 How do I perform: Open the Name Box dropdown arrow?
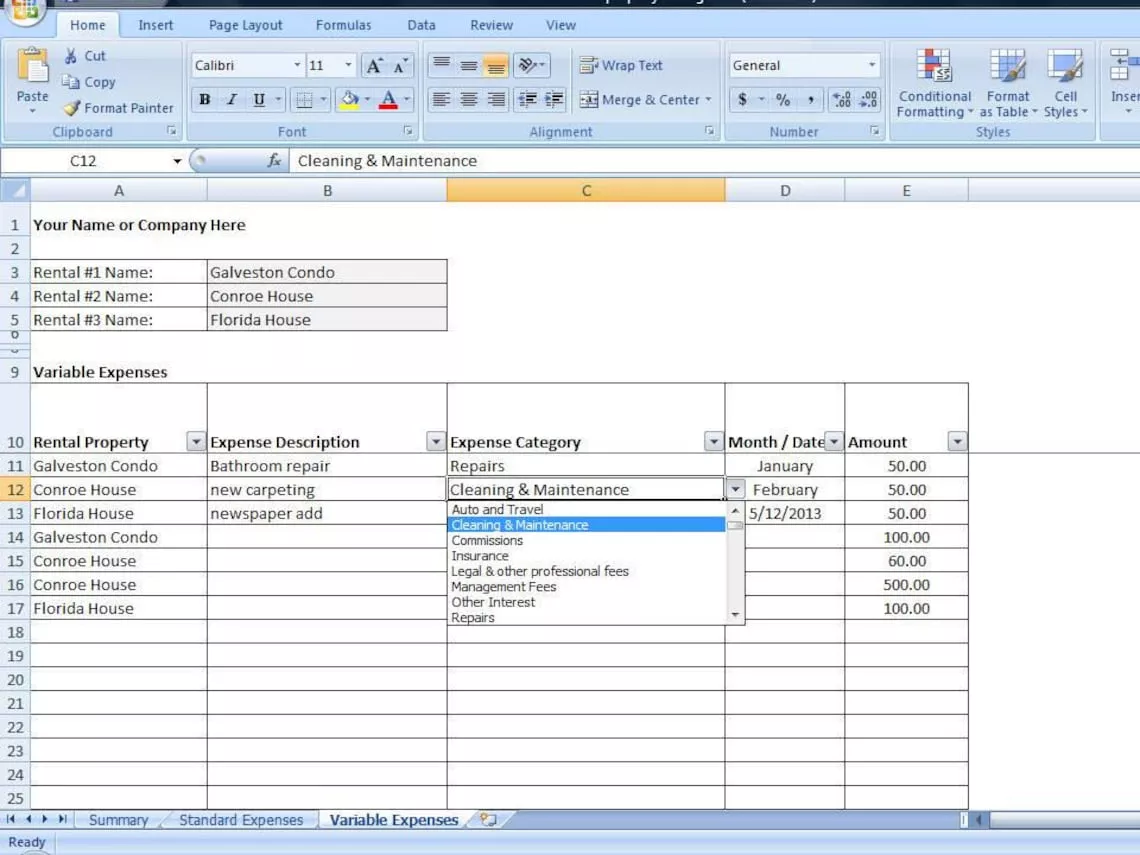(177, 161)
